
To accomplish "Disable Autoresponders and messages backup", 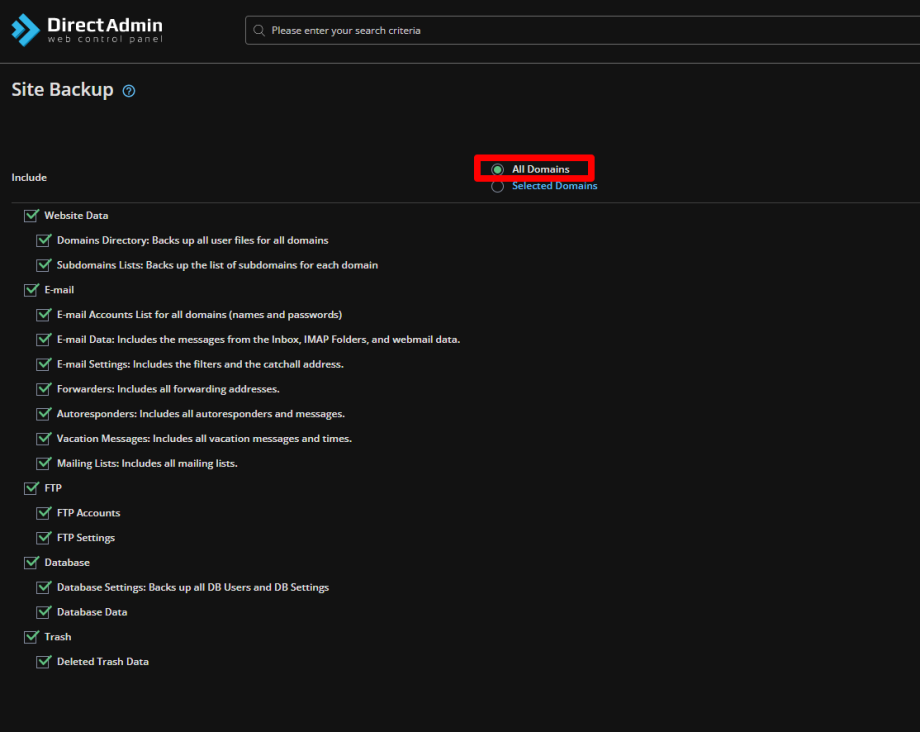I will click(x=43, y=413).
